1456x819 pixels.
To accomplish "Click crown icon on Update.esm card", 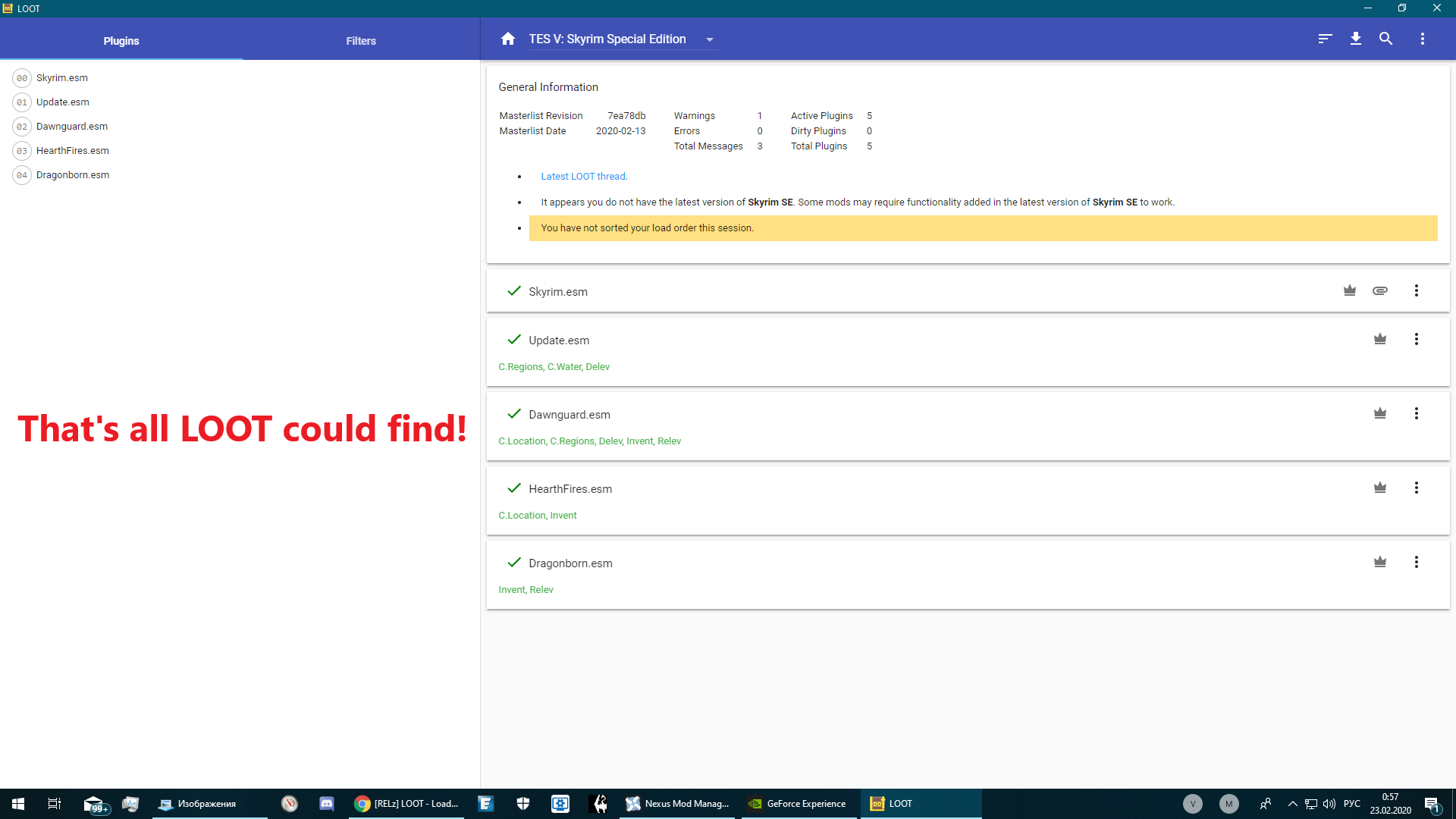I will (x=1380, y=339).
